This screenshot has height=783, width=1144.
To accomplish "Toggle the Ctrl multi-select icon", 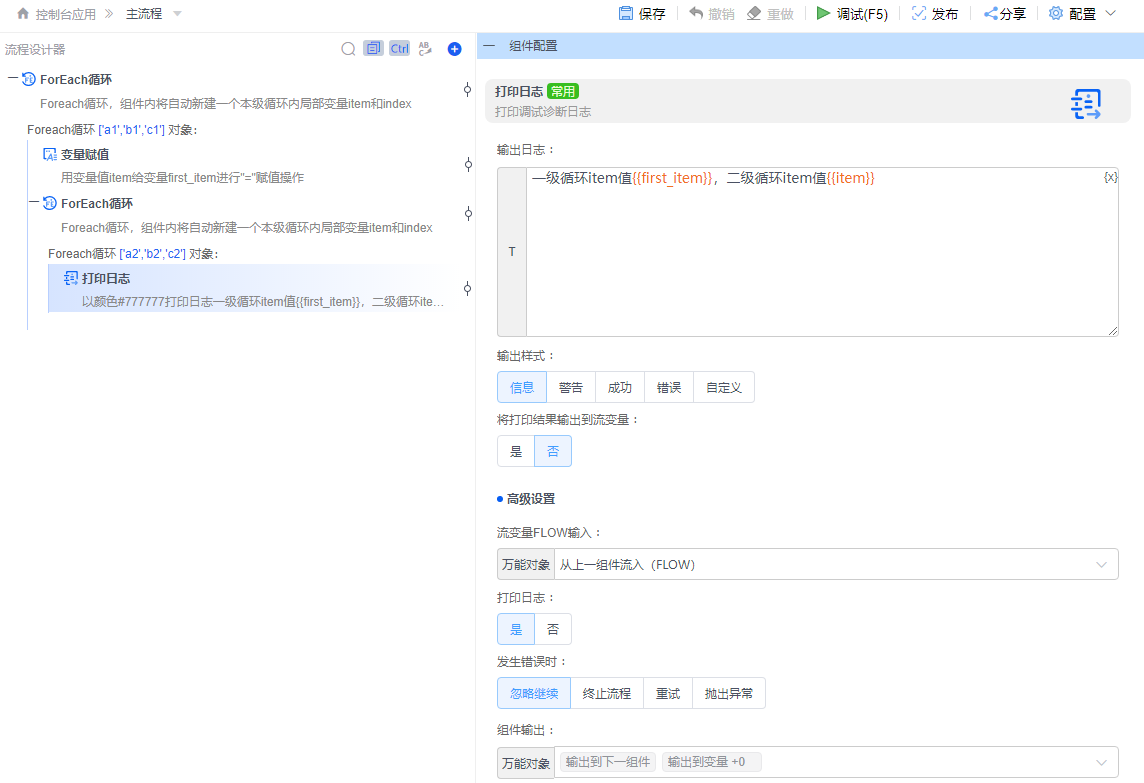I will [399, 48].
